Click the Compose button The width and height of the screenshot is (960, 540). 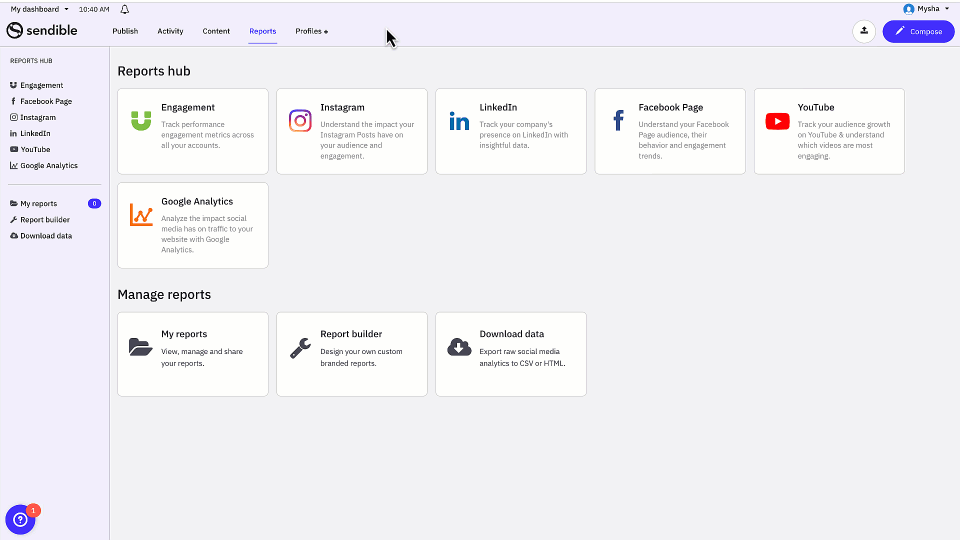coord(918,31)
